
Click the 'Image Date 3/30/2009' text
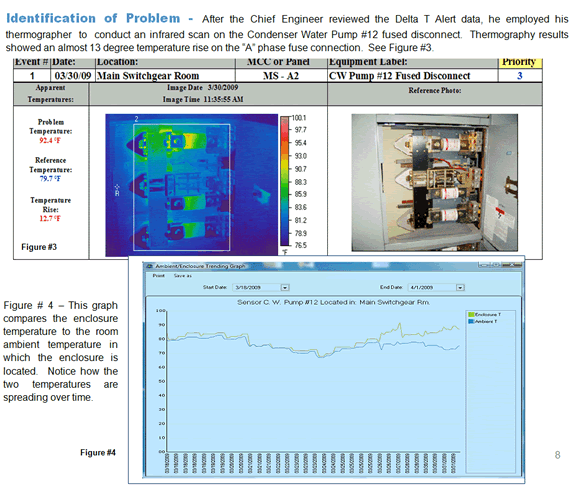202,88
